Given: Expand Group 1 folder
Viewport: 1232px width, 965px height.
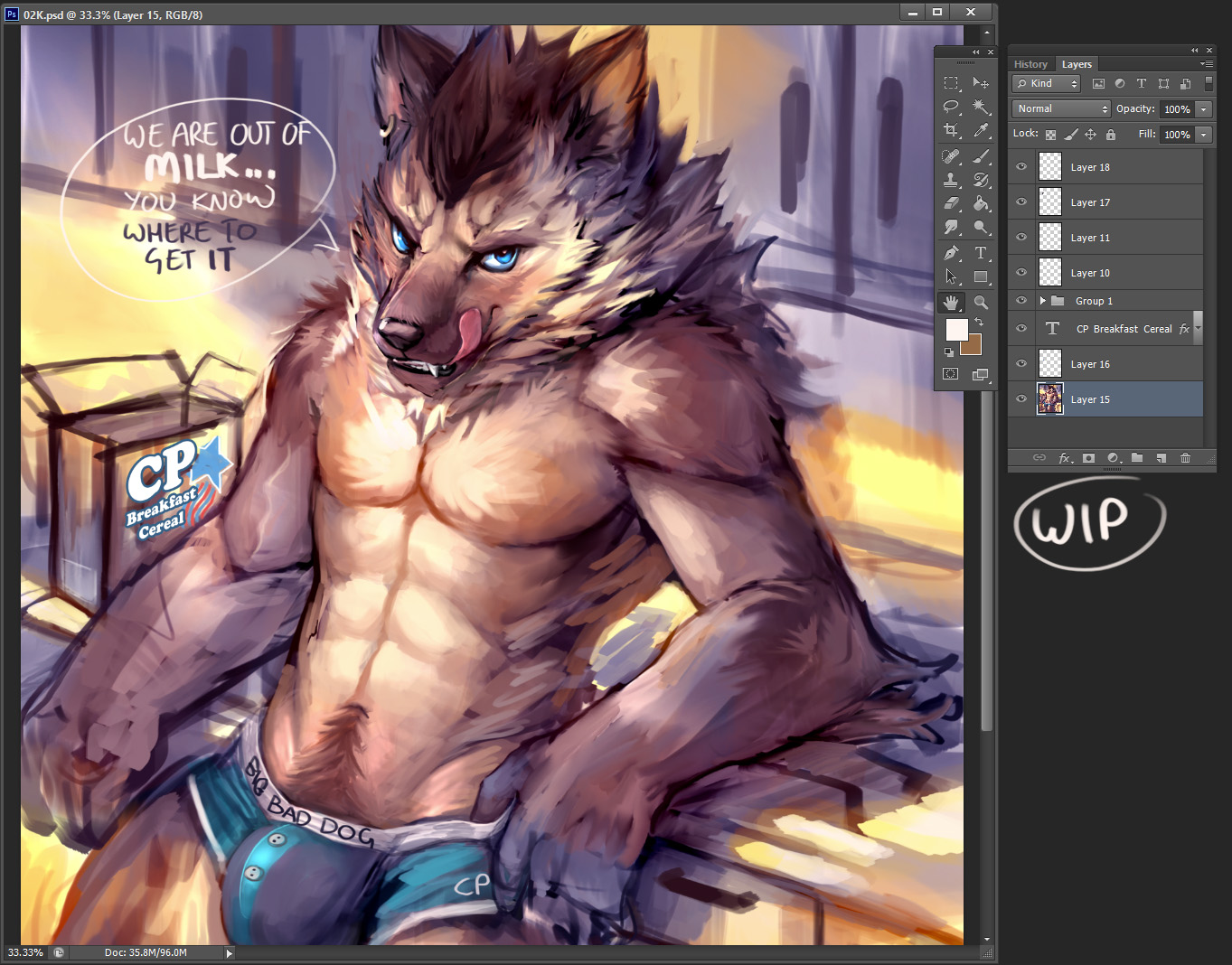Looking at the screenshot, I should coord(1042,301).
